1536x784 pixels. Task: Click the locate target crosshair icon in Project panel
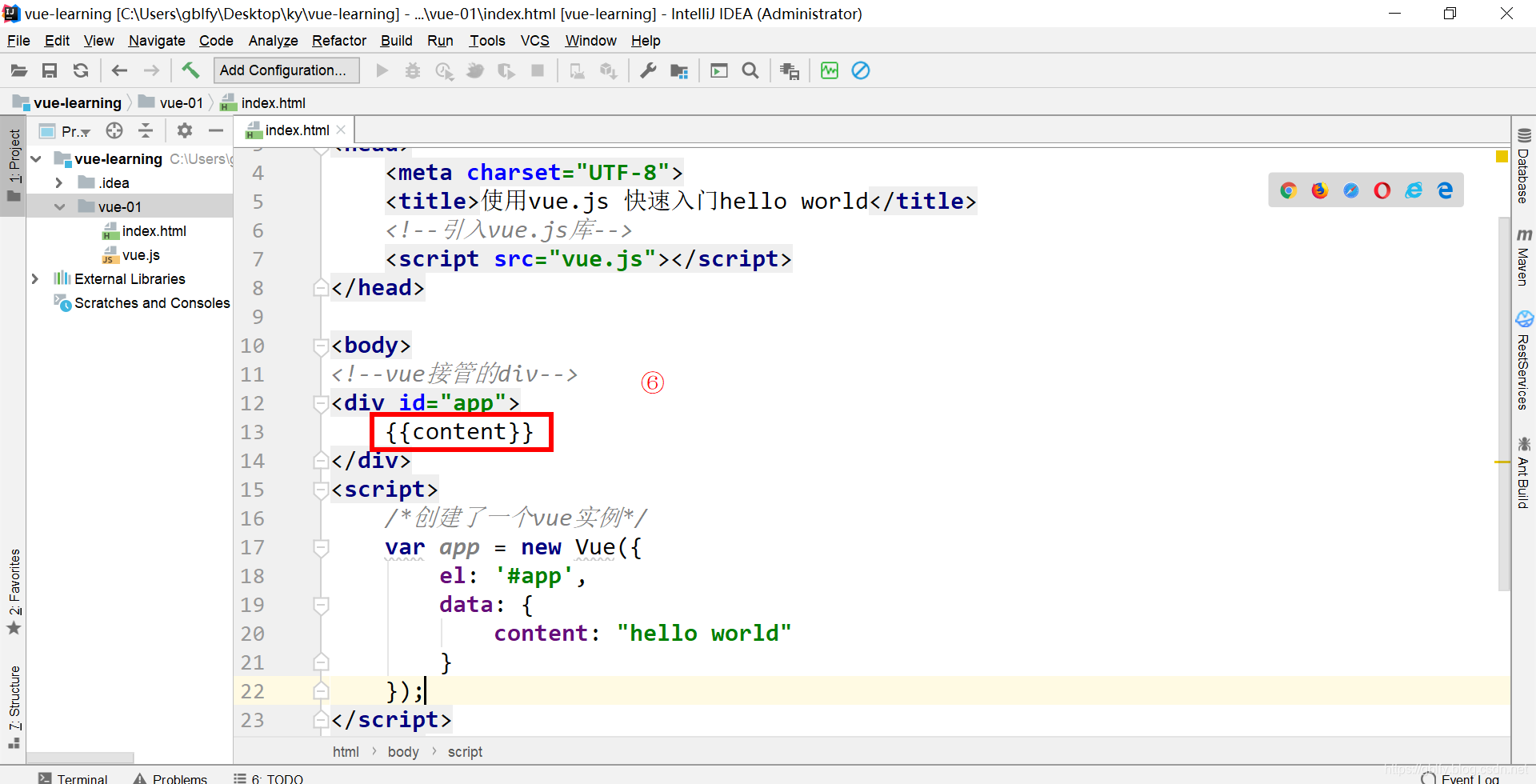pos(114,130)
